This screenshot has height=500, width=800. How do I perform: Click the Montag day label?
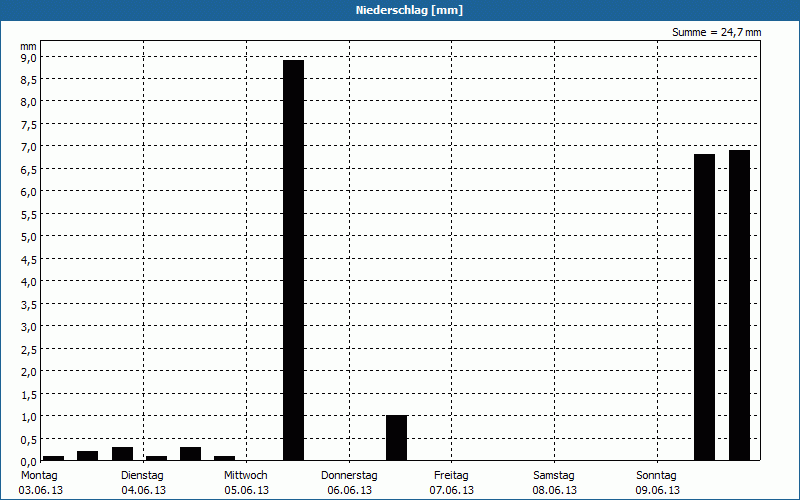click(x=39, y=475)
